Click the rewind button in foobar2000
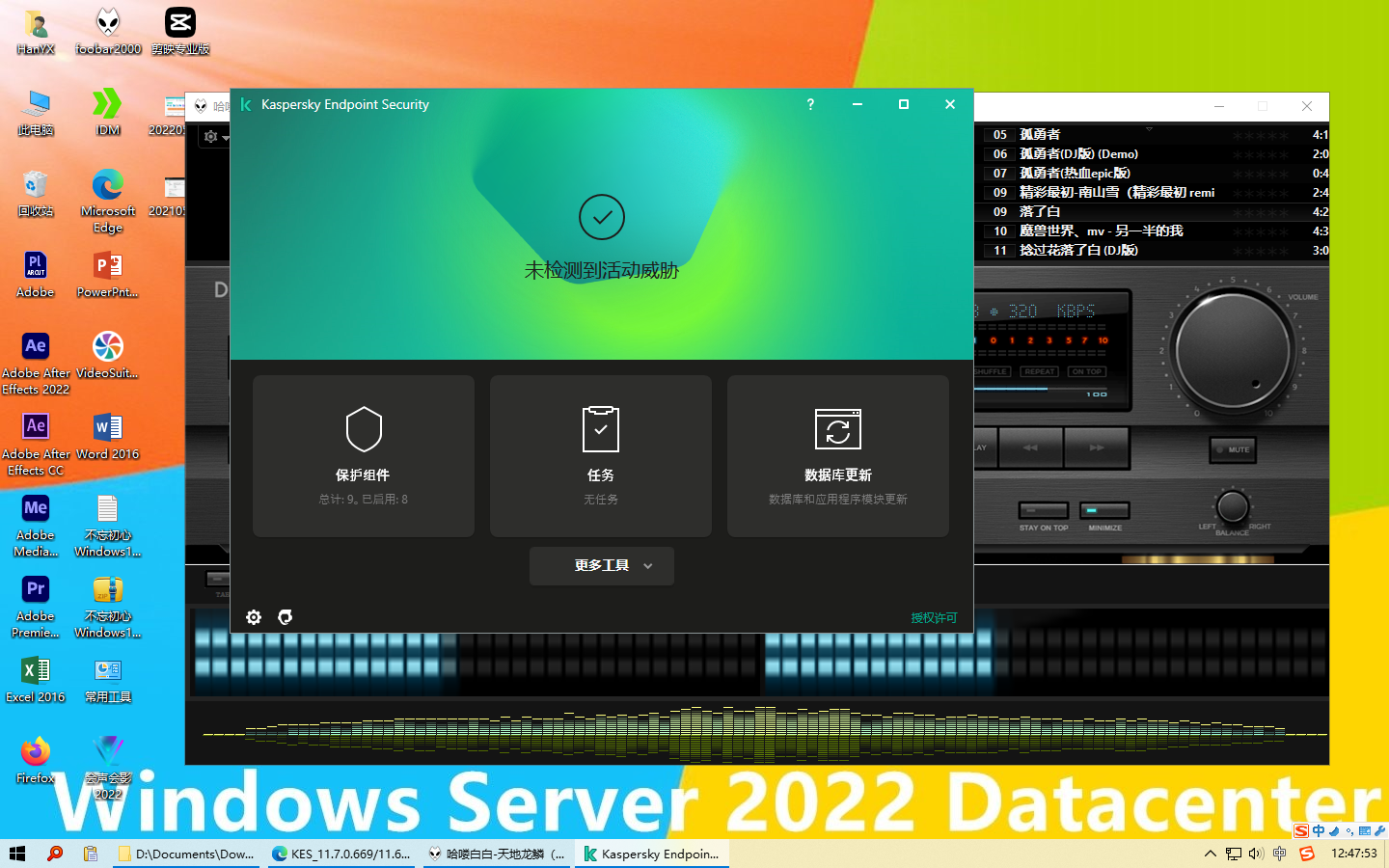The width and height of the screenshot is (1389, 868). coord(1031,448)
